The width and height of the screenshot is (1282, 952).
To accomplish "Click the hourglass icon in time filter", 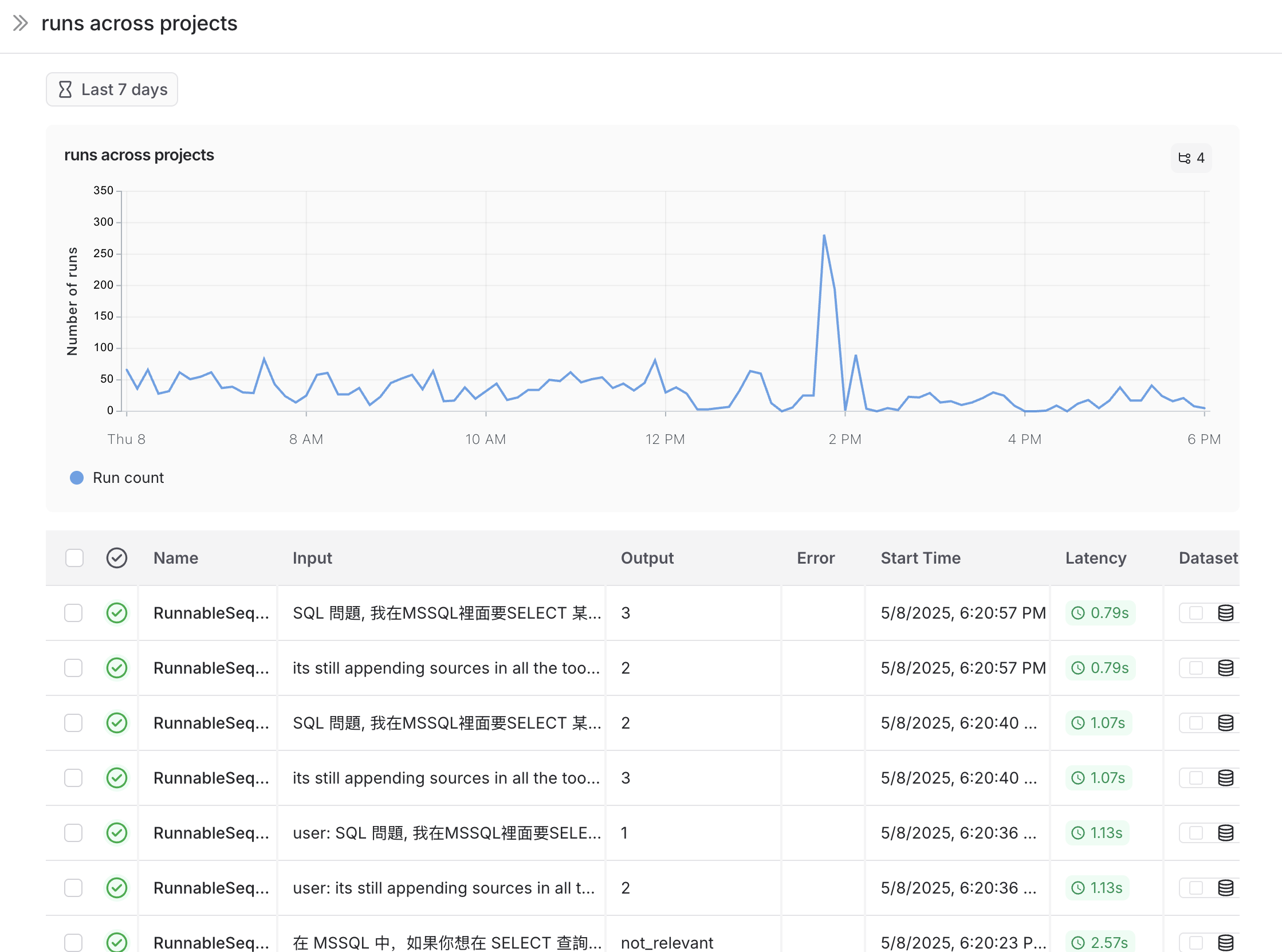I will (x=65, y=89).
